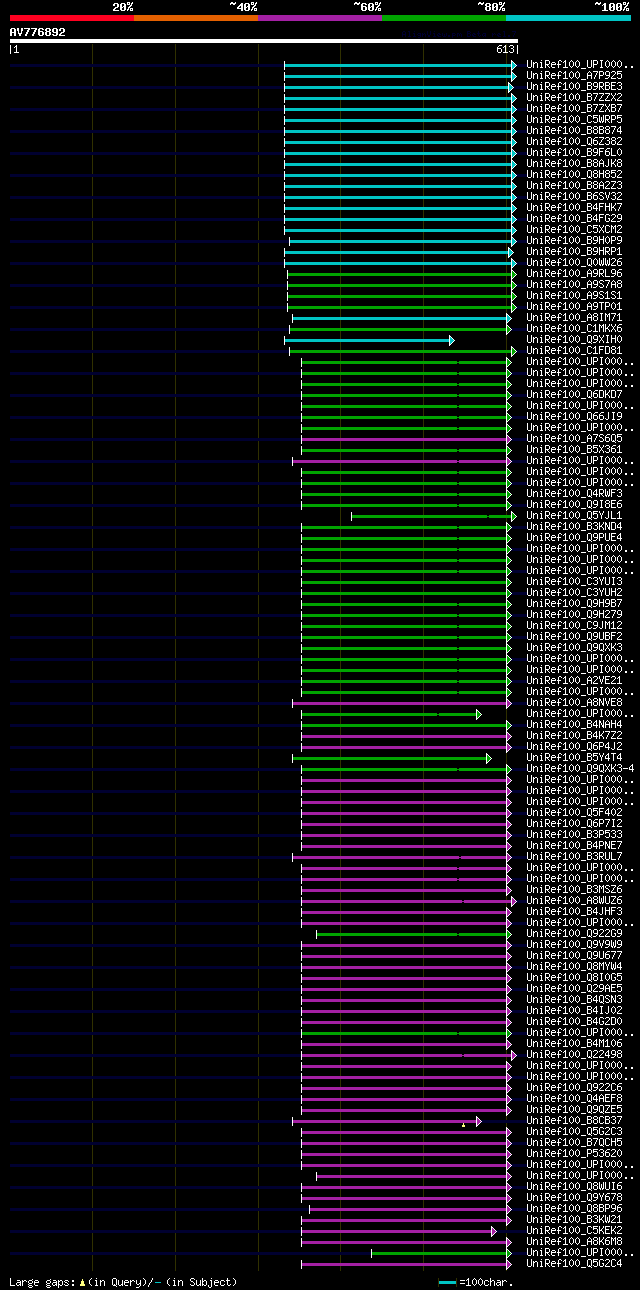Select hit label UniRef100_Q9U677

point(574,955)
